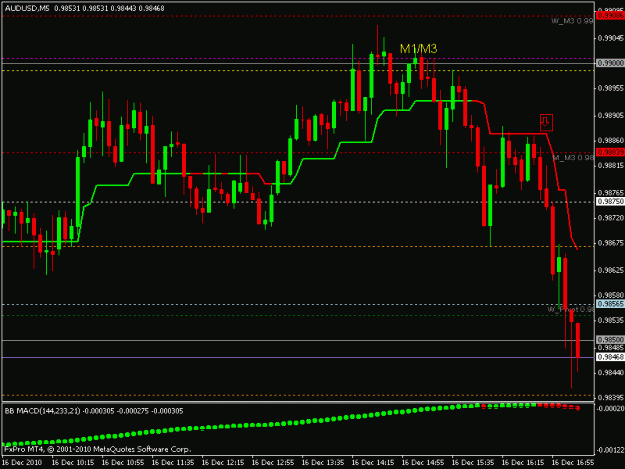The image size is (625, 469).
Task: Click the 0.99000 price level tag
Action: coord(610,63)
